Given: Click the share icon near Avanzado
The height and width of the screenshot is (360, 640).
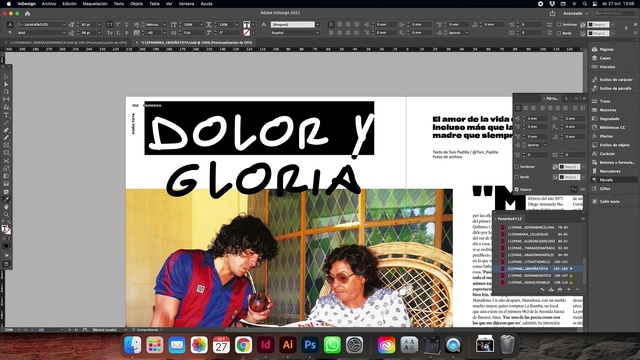Looking at the screenshot, I should tap(552, 13).
